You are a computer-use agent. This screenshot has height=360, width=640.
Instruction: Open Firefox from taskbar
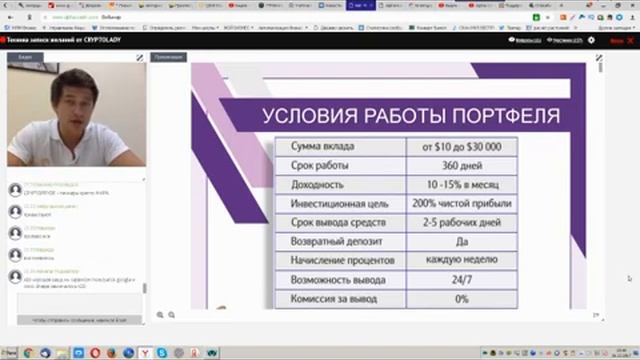111,353
